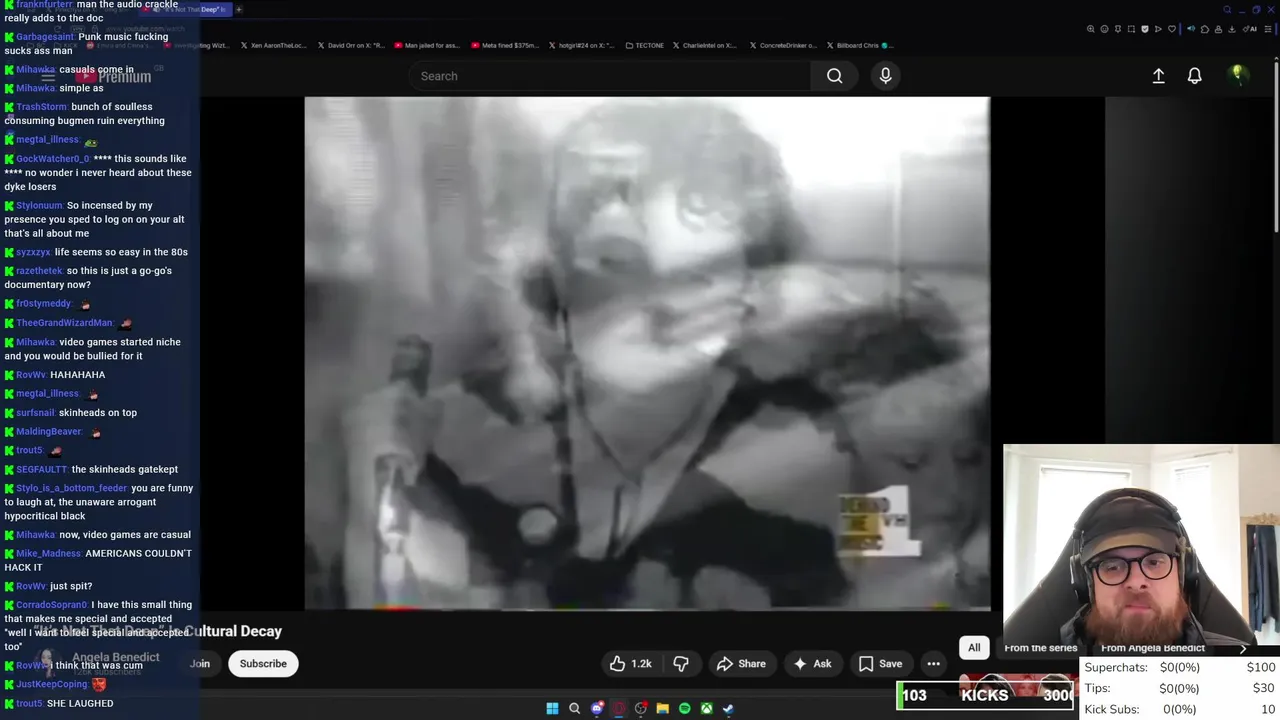Screen dimensions: 1280x720
Task: Open Discord from the taskbar
Action: click(x=597, y=709)
